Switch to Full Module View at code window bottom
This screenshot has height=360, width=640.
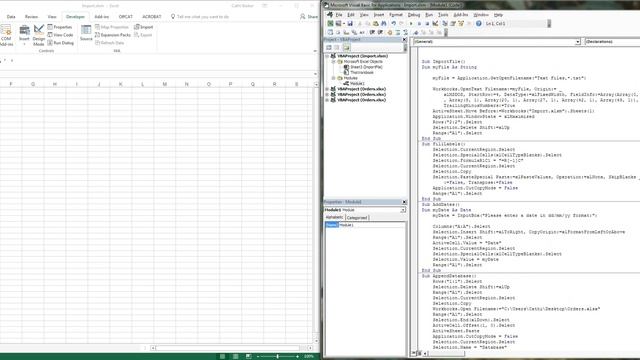[x=419, y=353]
